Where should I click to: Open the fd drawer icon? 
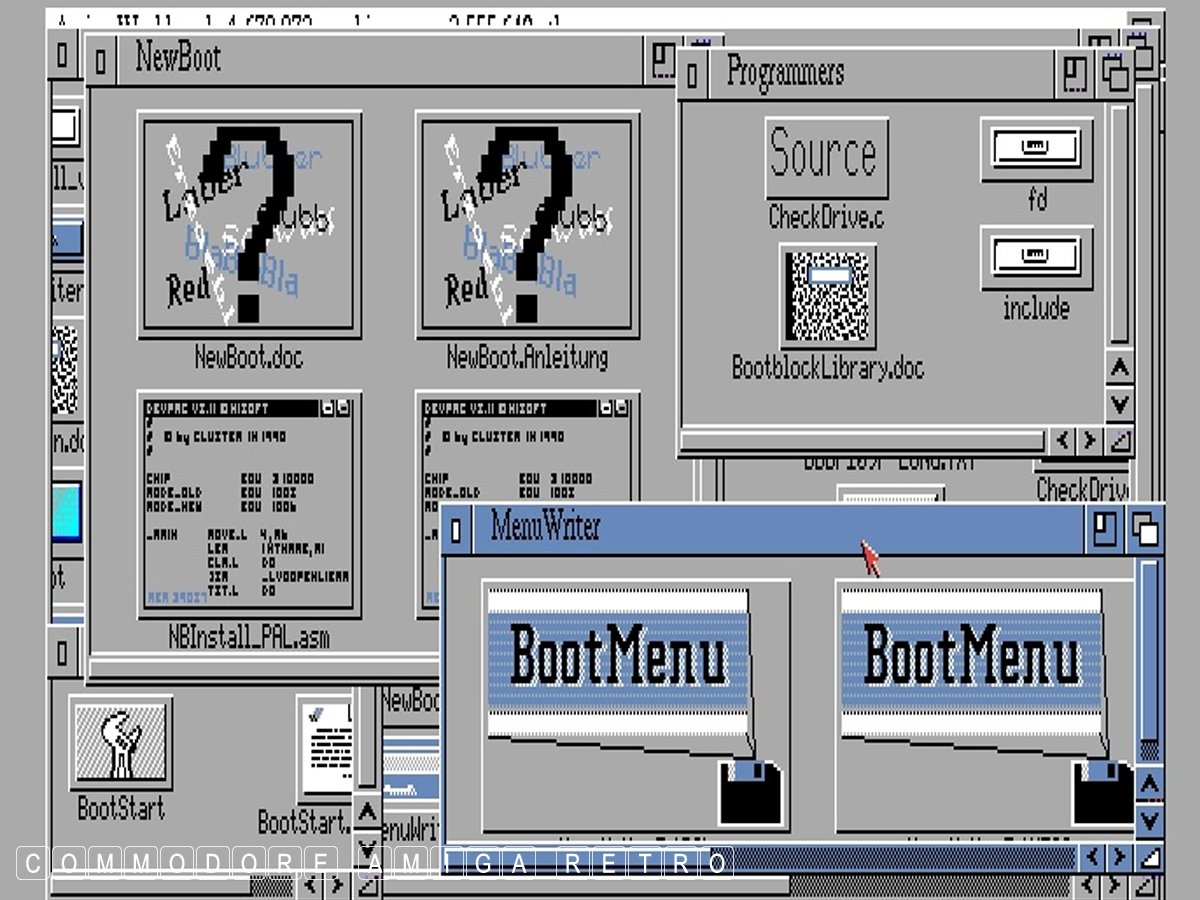(1036, 149)
